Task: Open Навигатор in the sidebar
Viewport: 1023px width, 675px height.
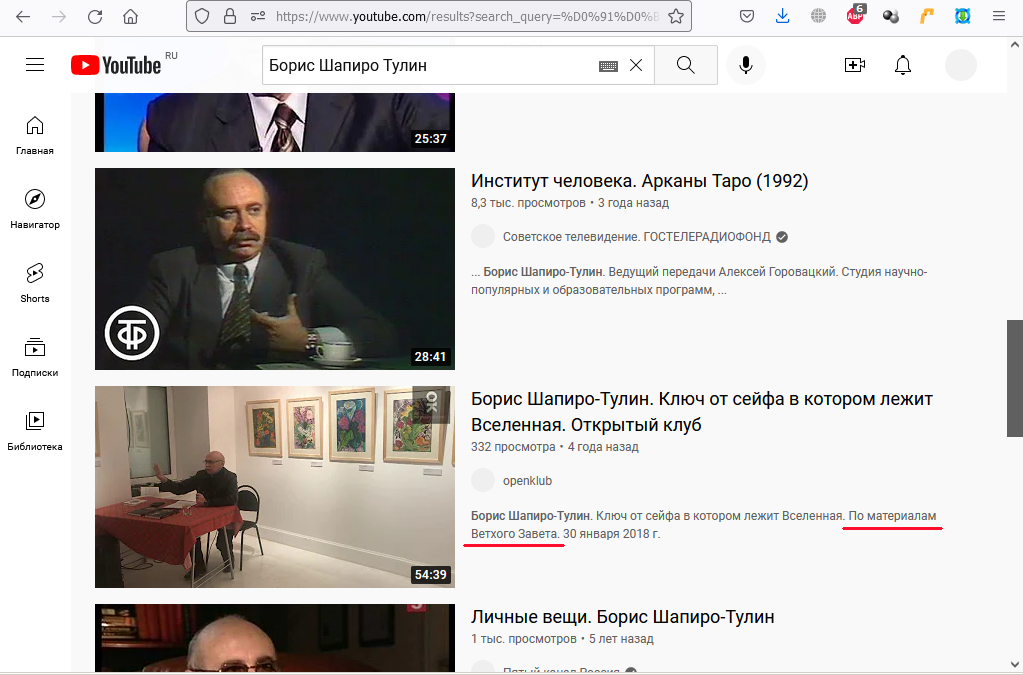Action: pos(35,209)
